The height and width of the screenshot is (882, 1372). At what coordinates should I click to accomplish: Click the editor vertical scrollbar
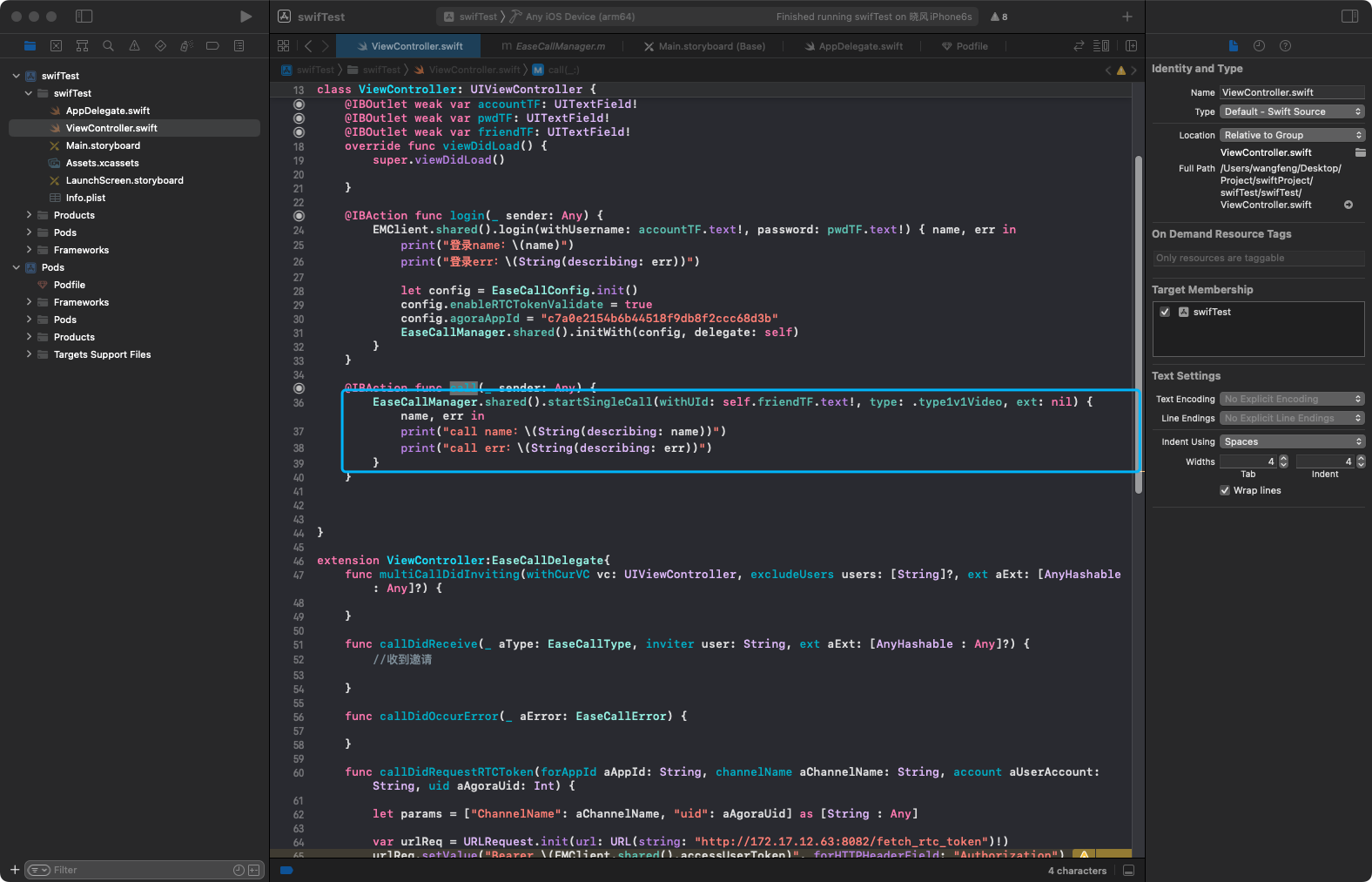(x=1138, y=324)
